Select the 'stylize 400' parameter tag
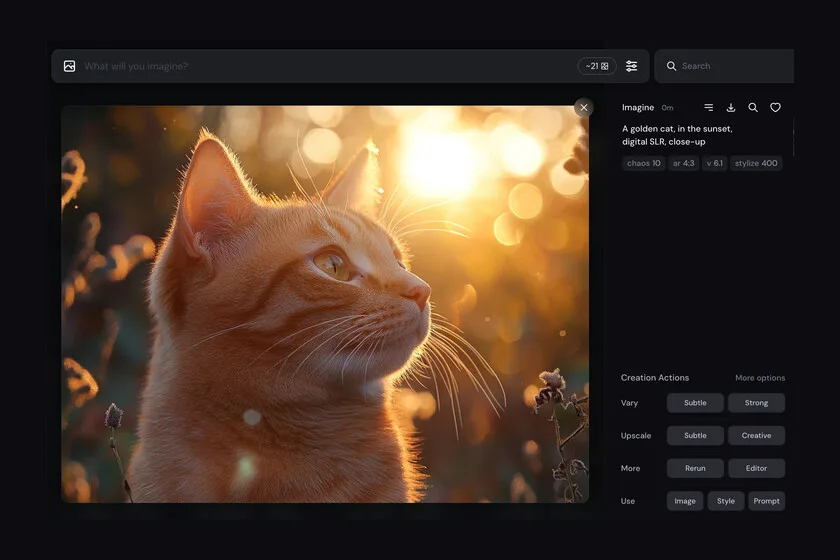 tap(756, 163)
